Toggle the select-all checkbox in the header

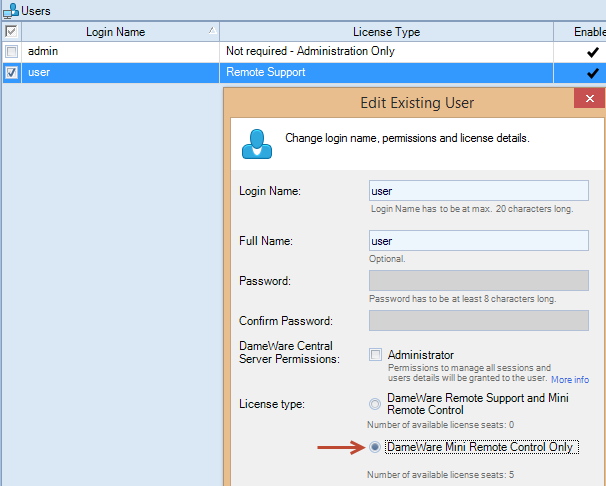pos(11,32)
